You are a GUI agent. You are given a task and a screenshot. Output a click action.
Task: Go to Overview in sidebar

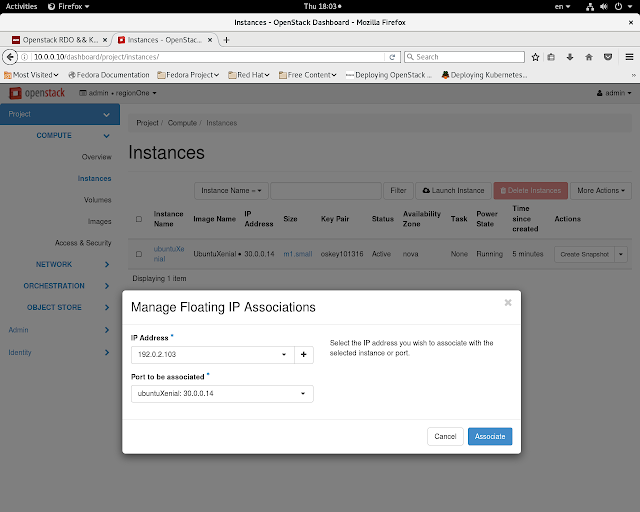tap(96, 157)
